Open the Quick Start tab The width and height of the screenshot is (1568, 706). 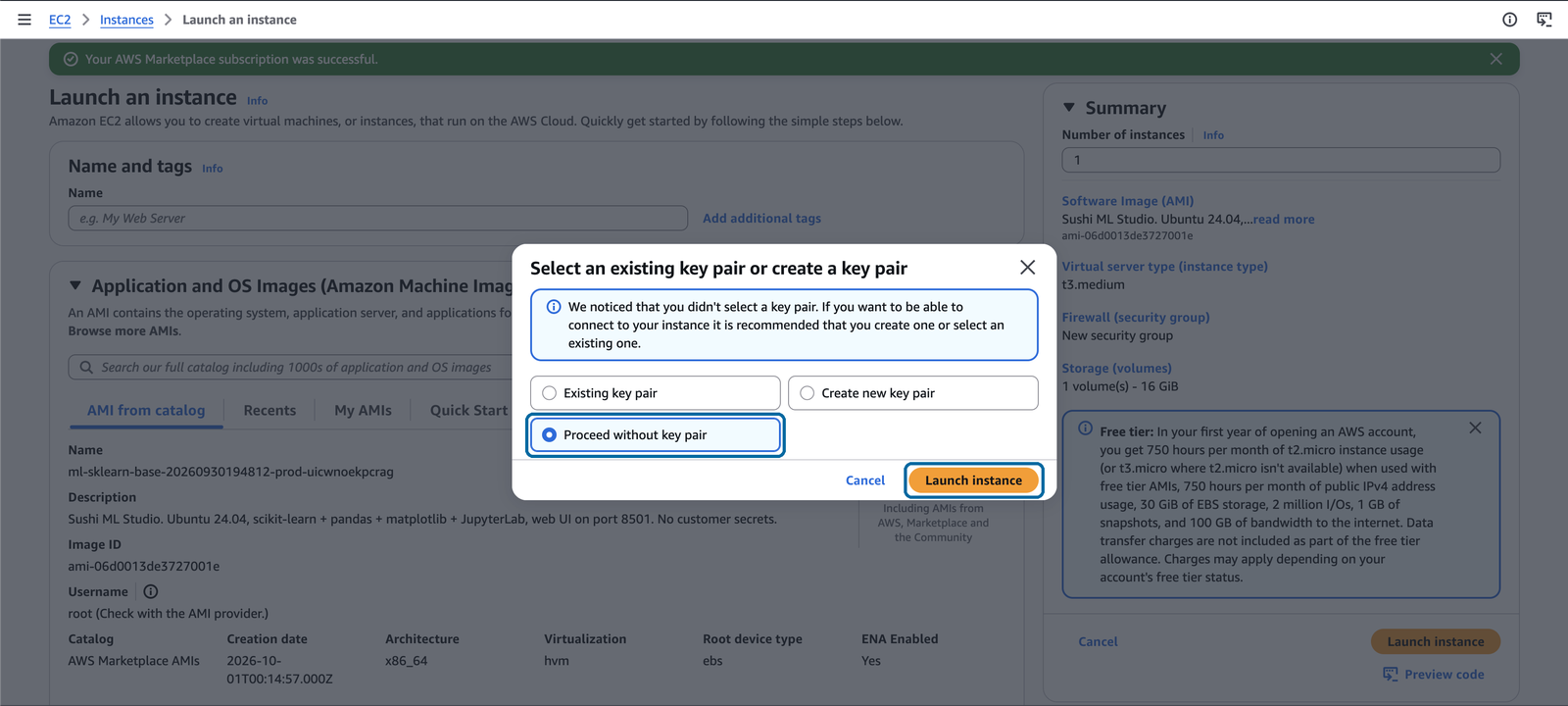point(468,411)
